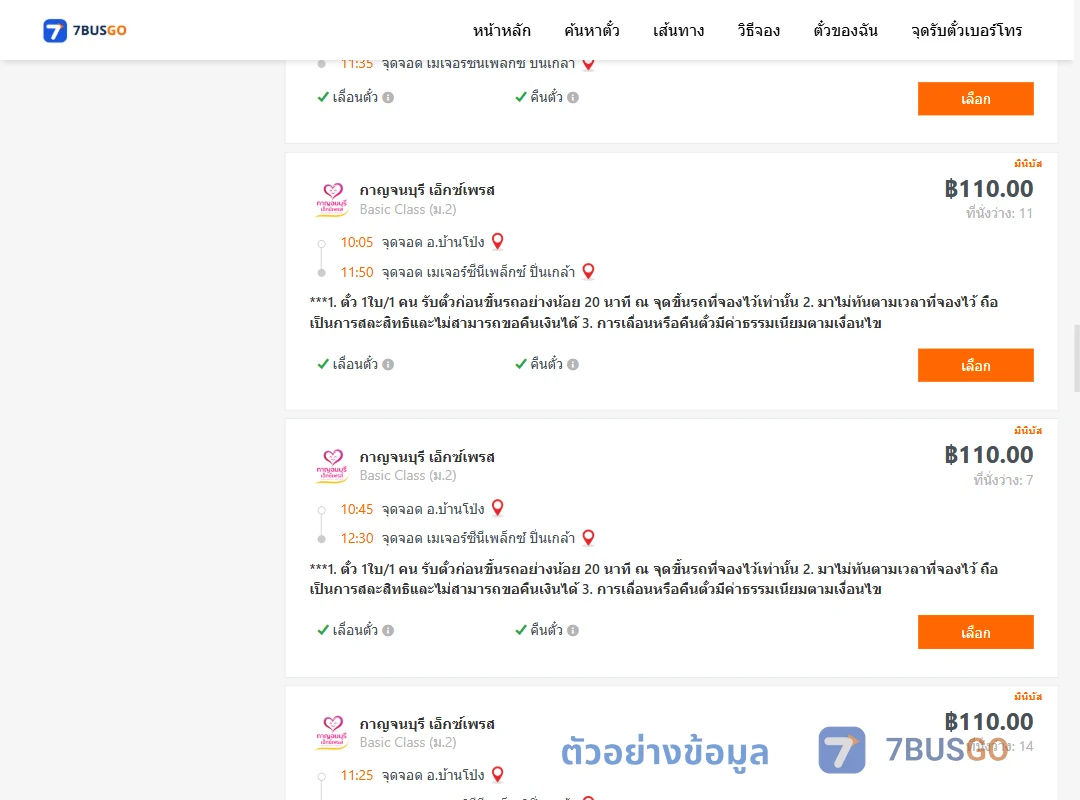This screenshot has width=1080, height=800.
Task: Open the หน้าหลัก menu item
Action: 501,30
